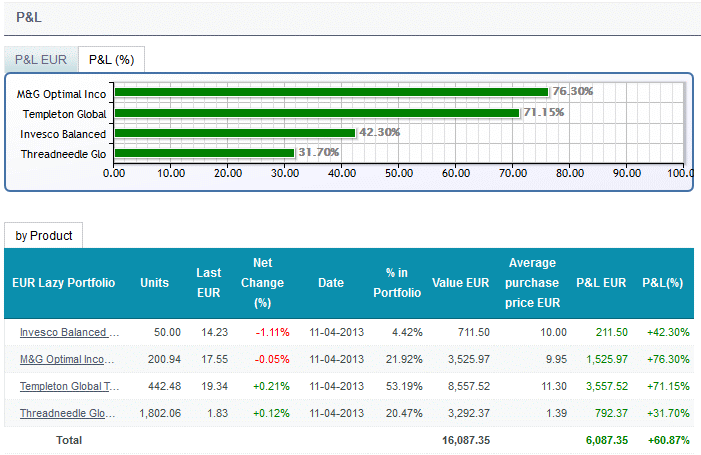
Task: Click the 42.30% chart bar label
Action: 380,132
